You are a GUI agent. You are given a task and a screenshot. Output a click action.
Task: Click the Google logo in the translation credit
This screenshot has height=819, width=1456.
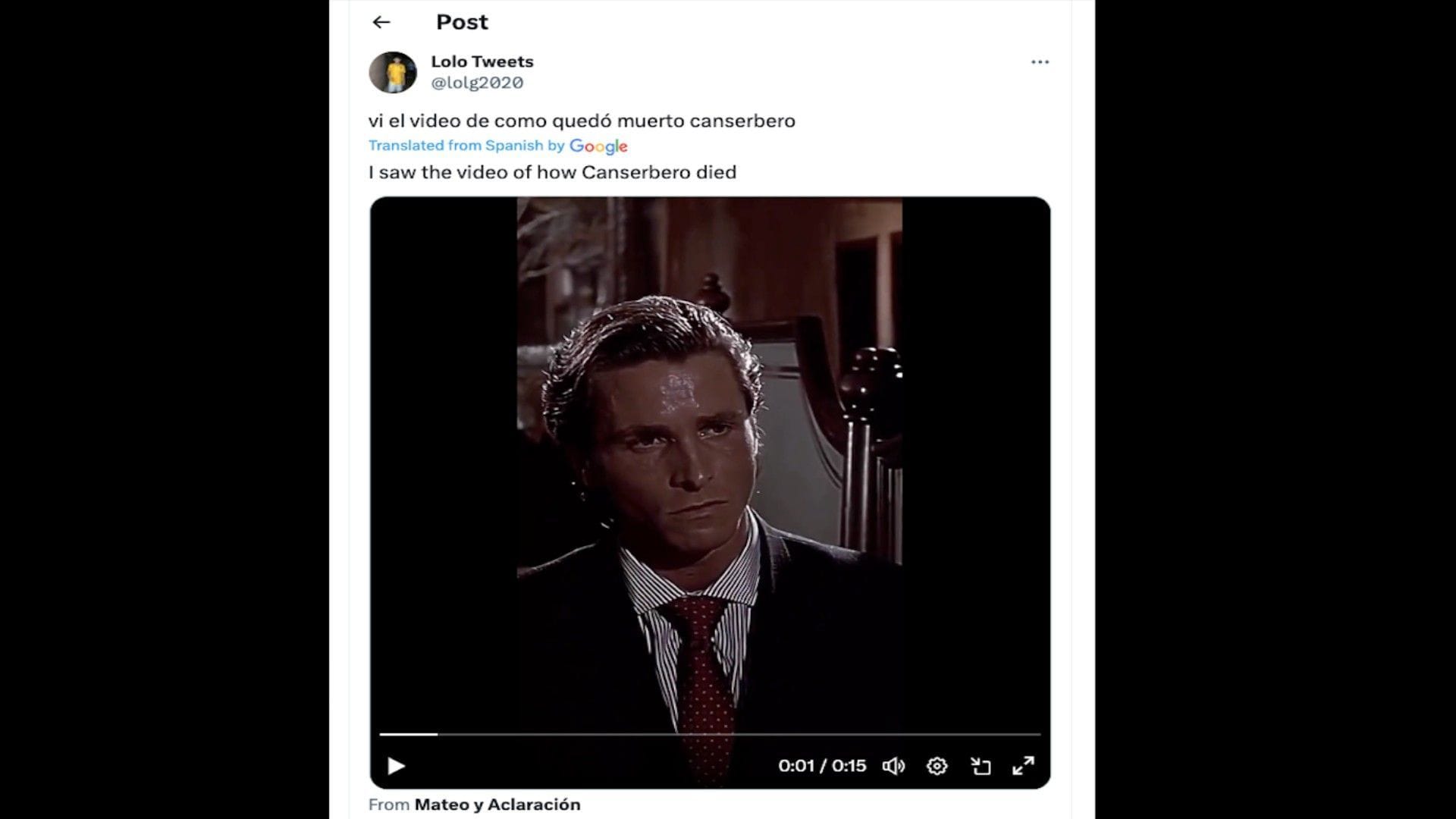click(598, 146)
